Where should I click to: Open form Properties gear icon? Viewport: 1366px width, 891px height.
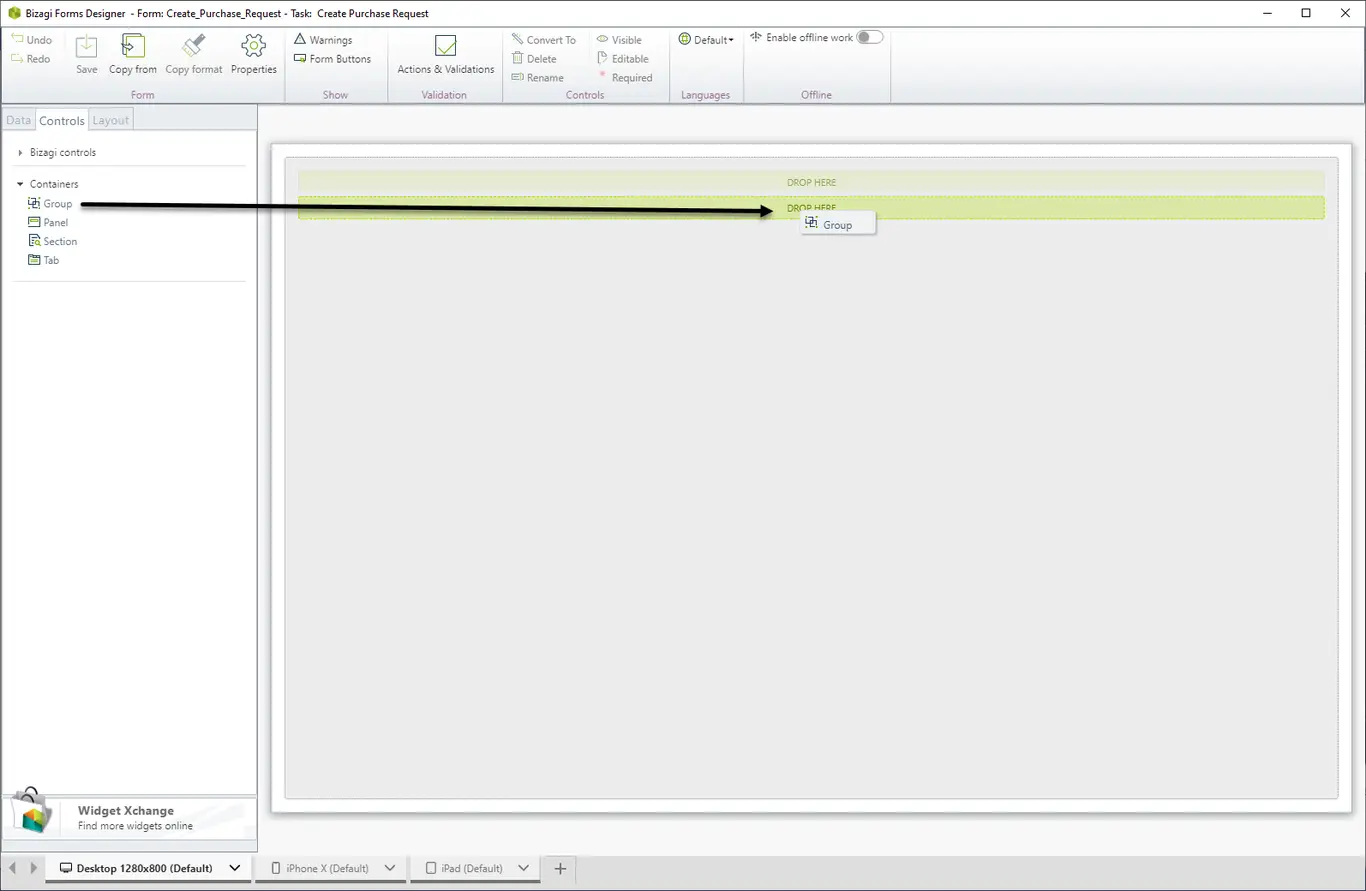pyautogui.click(x=254, y=46)
